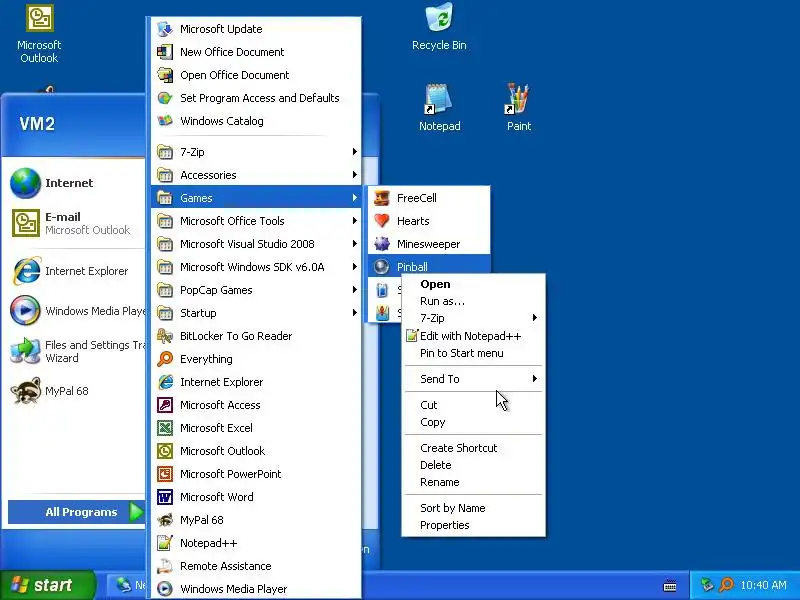The width and height of the screenshot is (800, 600).
Task: Select Sort by Name
Action: click(x=473, y=508)
